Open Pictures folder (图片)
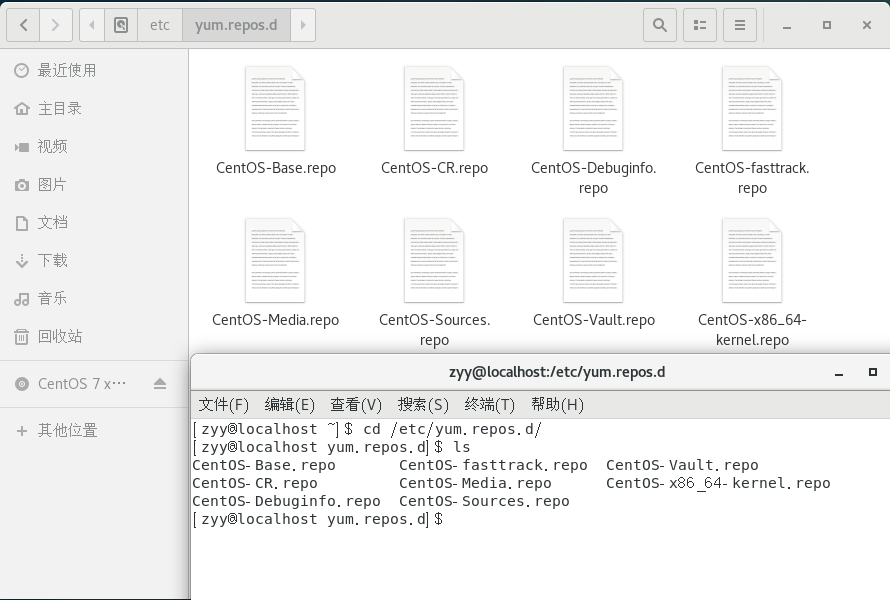Screen dimensions: 890x600 94,184
